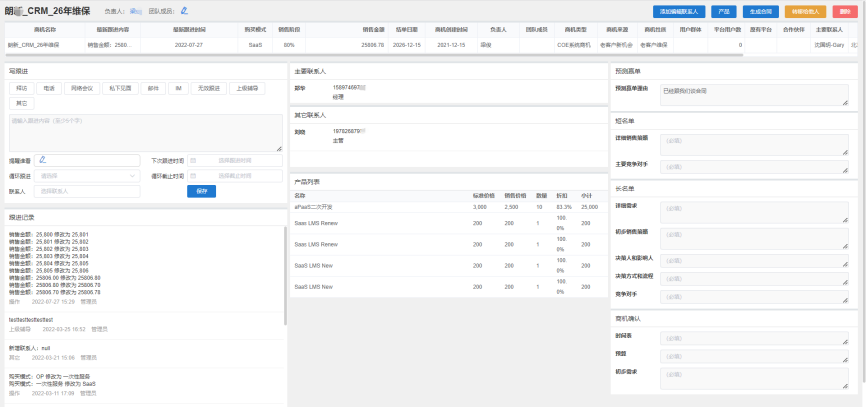Click the 2026-12-15 date cell
This screenshot has width=866, height=407.
[x=406, y=45]
